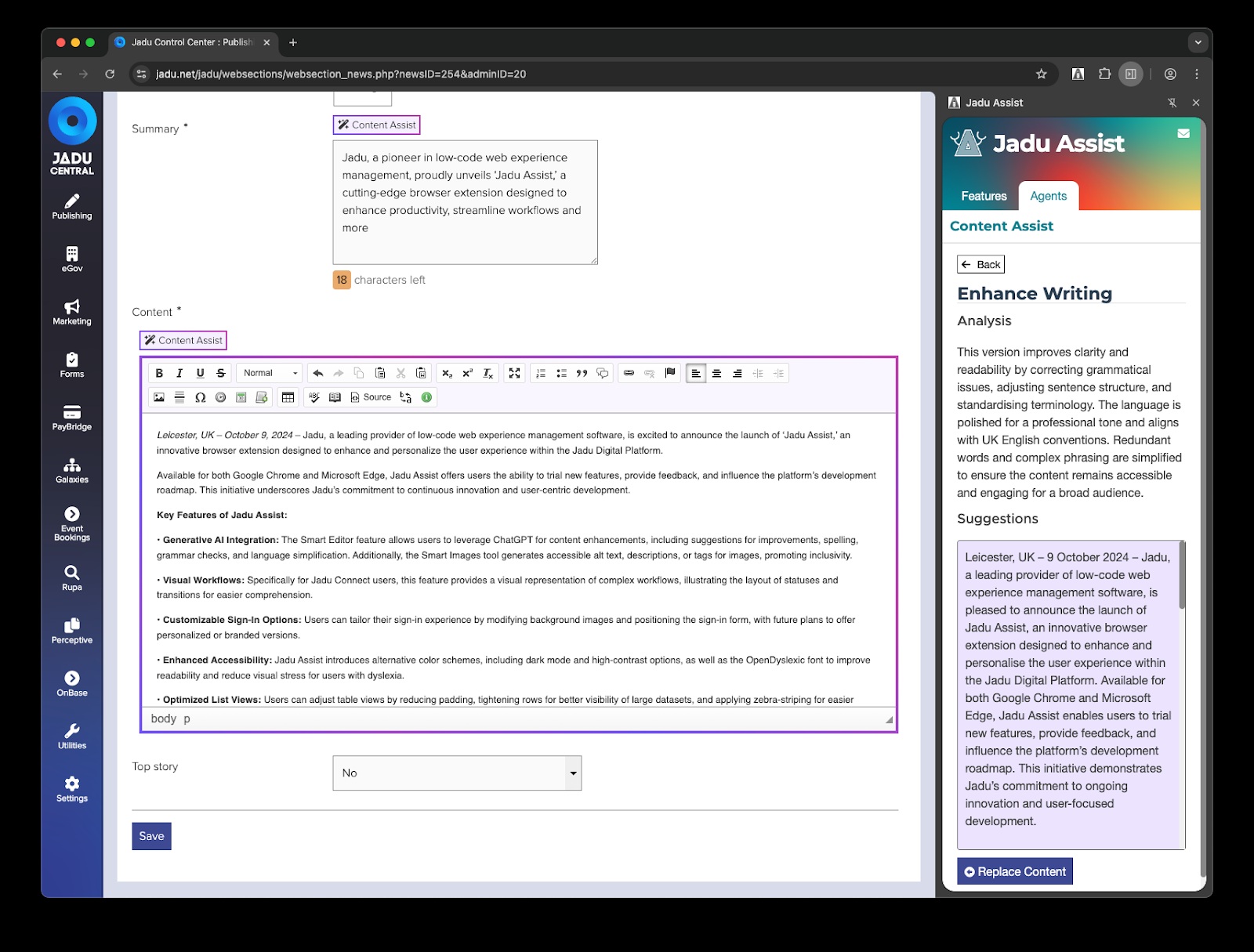Viewport: 1254px width, 952px height.
Task: Right-align the text in the editor
Action: (737, 373)
